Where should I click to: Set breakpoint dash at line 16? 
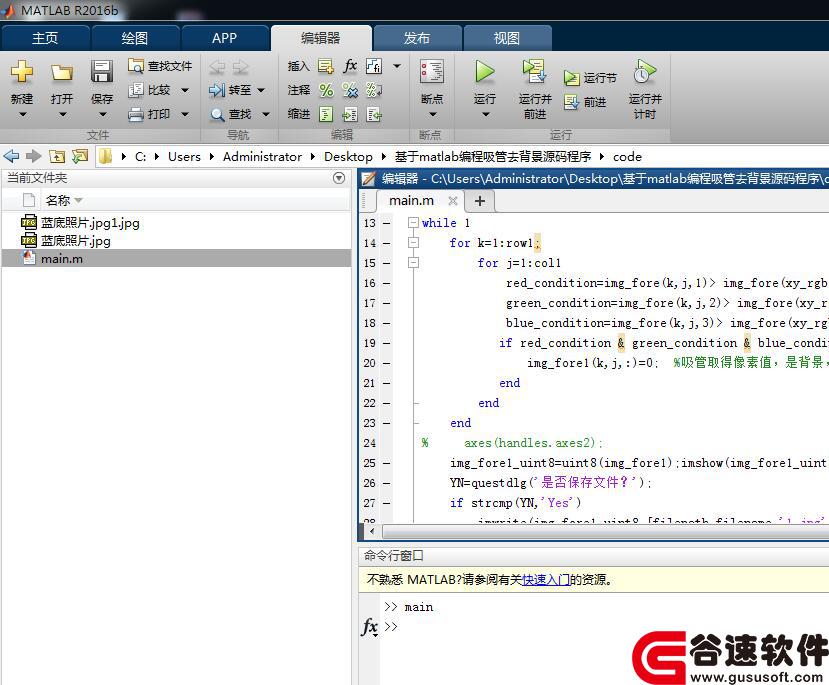click(386, 283)
